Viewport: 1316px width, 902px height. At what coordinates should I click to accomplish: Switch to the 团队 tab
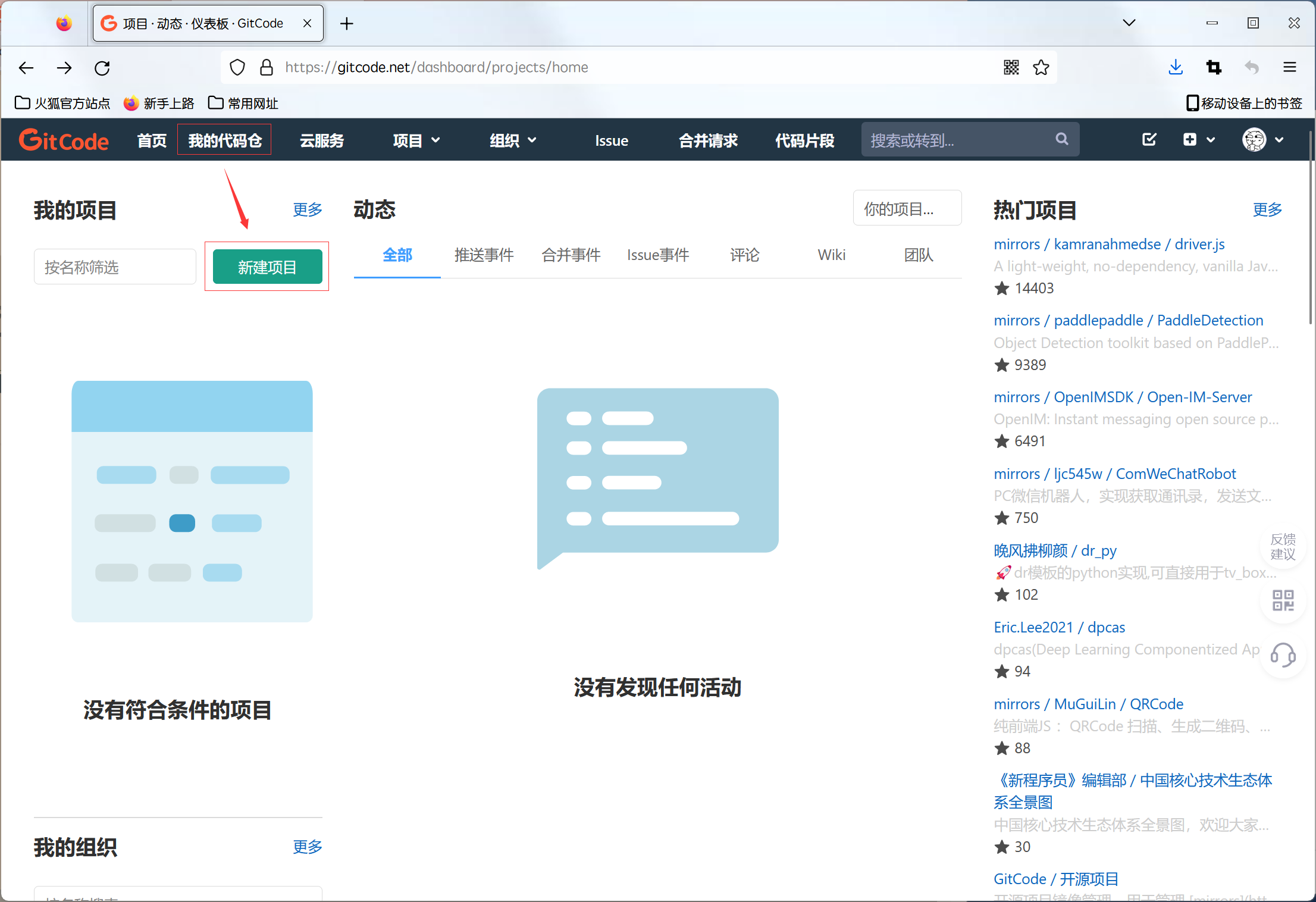coord(919,255)
